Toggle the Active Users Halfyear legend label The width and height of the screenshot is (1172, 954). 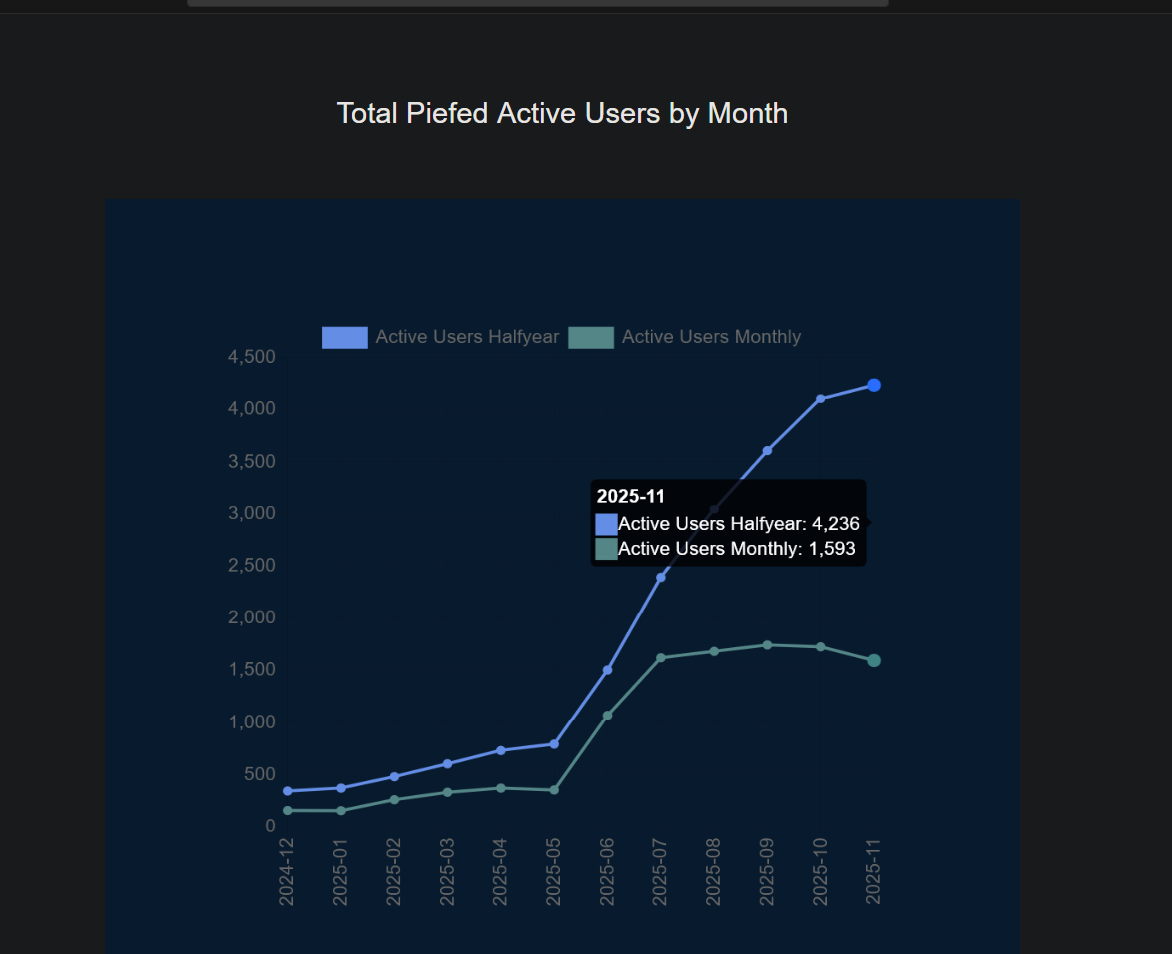(467, 337)
